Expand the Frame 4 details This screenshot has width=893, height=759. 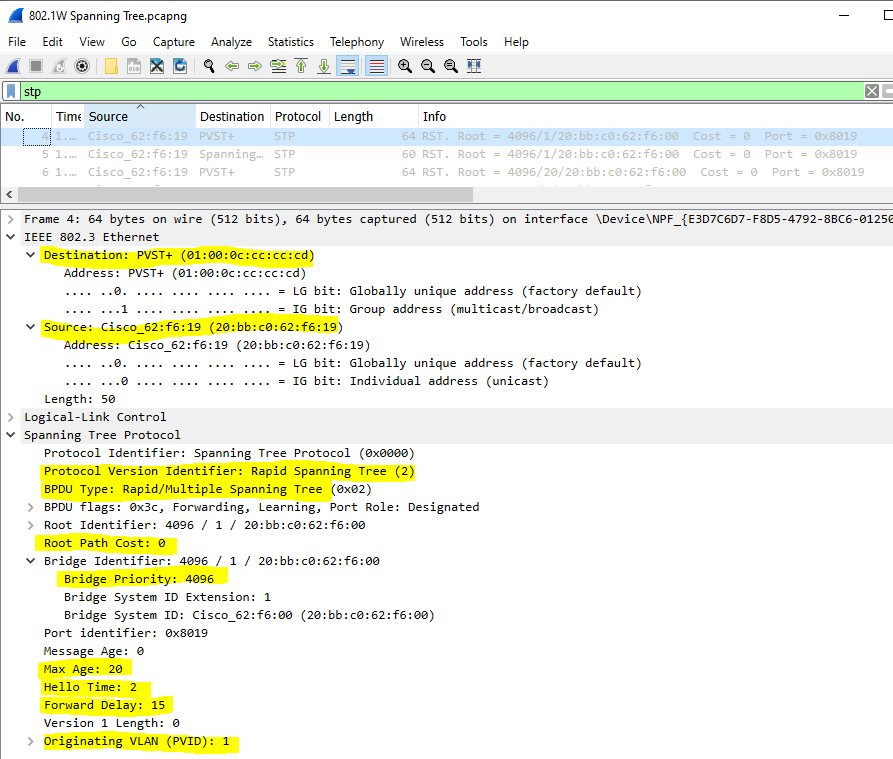pyautogui.click(x=10, y=219)
